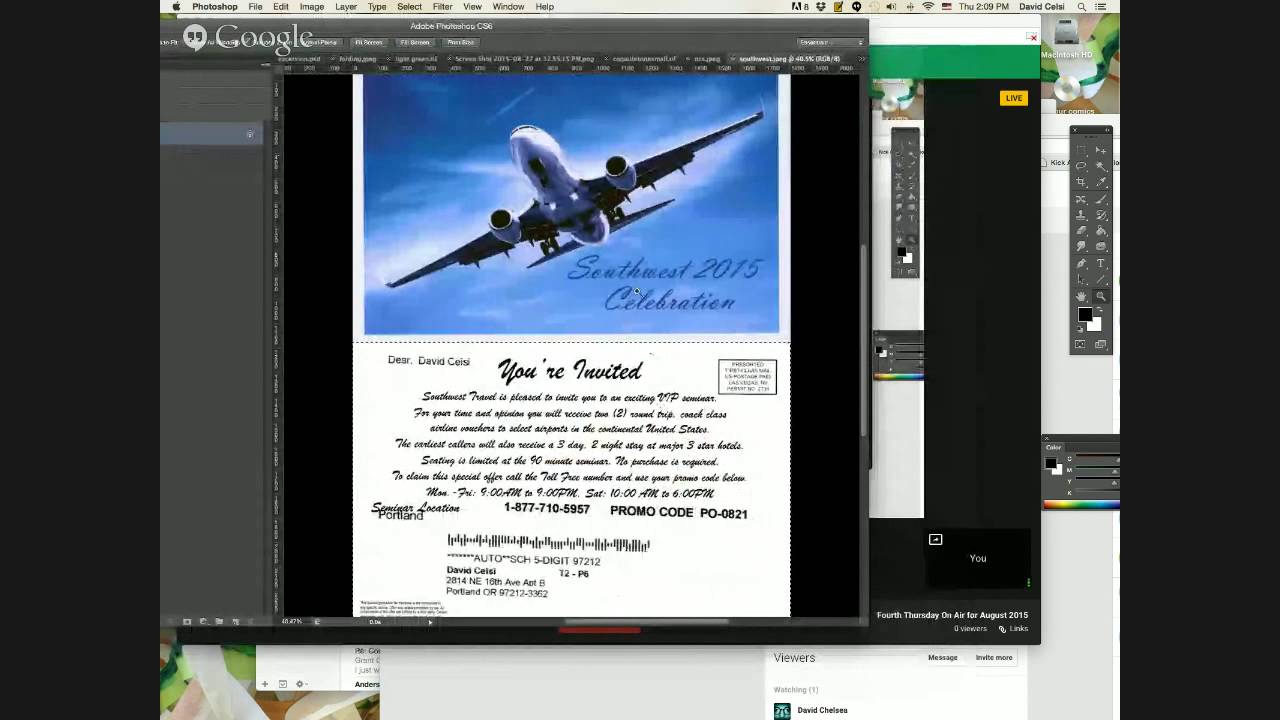This screenshot has width=1280, height=720.
Task: Click Invite more in Hangouts window
Action: [993, 657]
